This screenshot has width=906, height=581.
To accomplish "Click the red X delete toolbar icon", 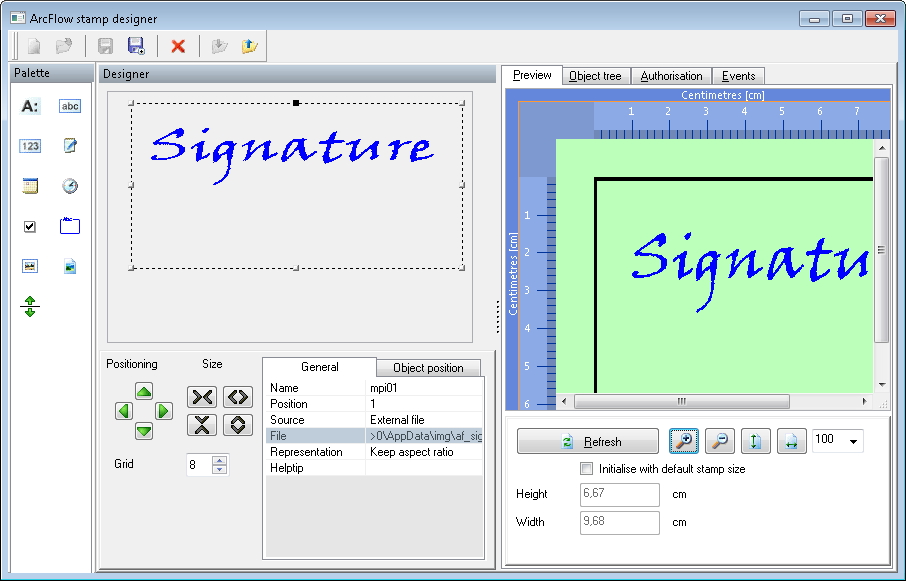I will click(178, 46).
